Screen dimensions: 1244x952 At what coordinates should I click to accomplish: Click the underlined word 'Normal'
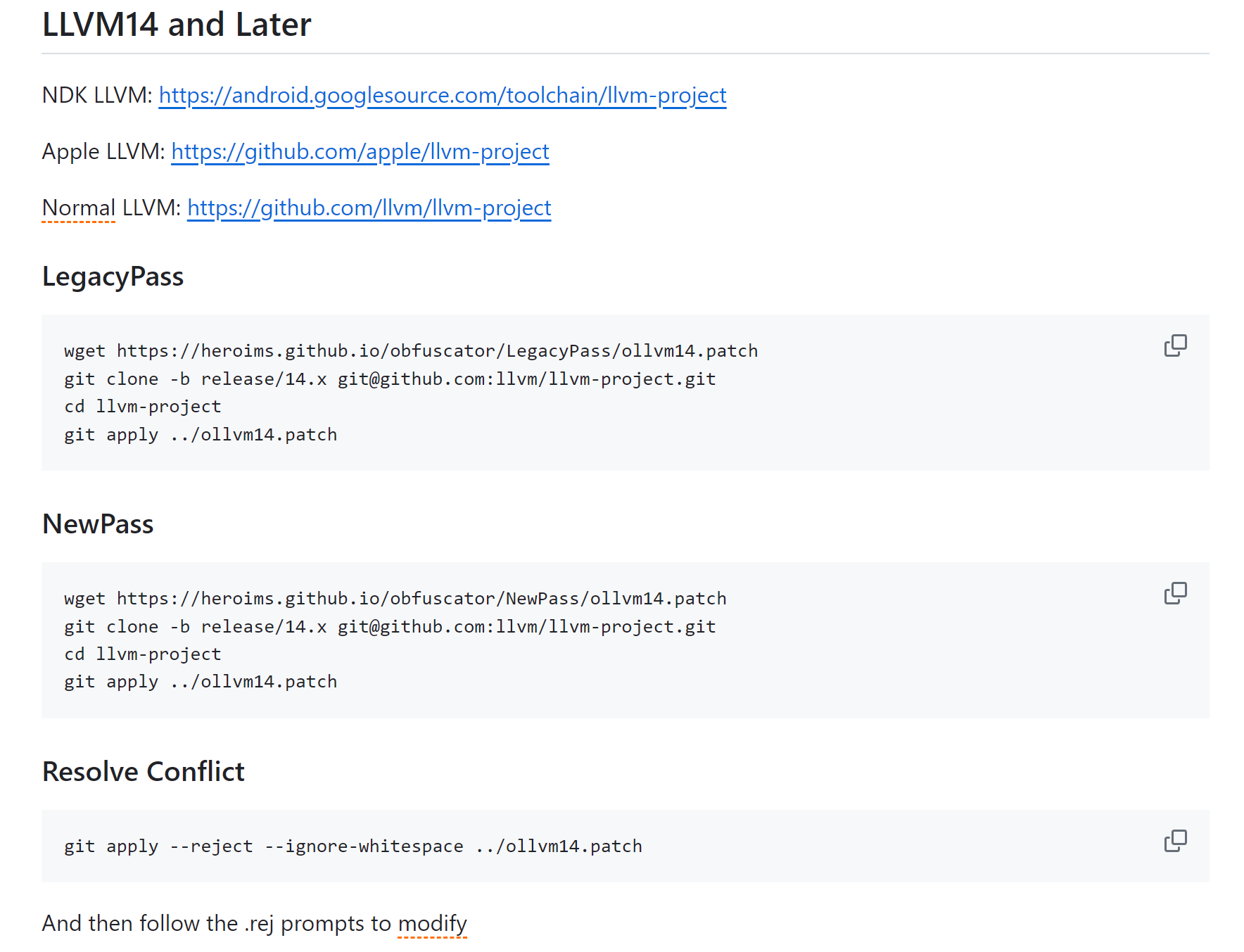pos(78,208)
